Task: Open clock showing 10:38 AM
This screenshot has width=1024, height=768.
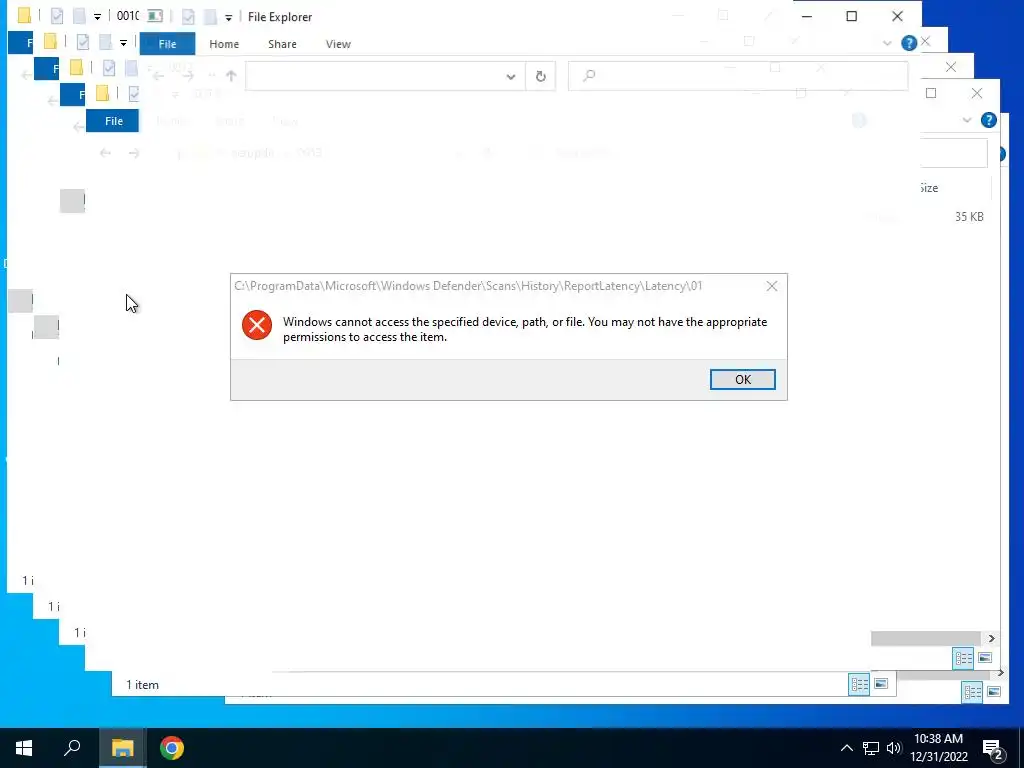Action: (938, 748)
